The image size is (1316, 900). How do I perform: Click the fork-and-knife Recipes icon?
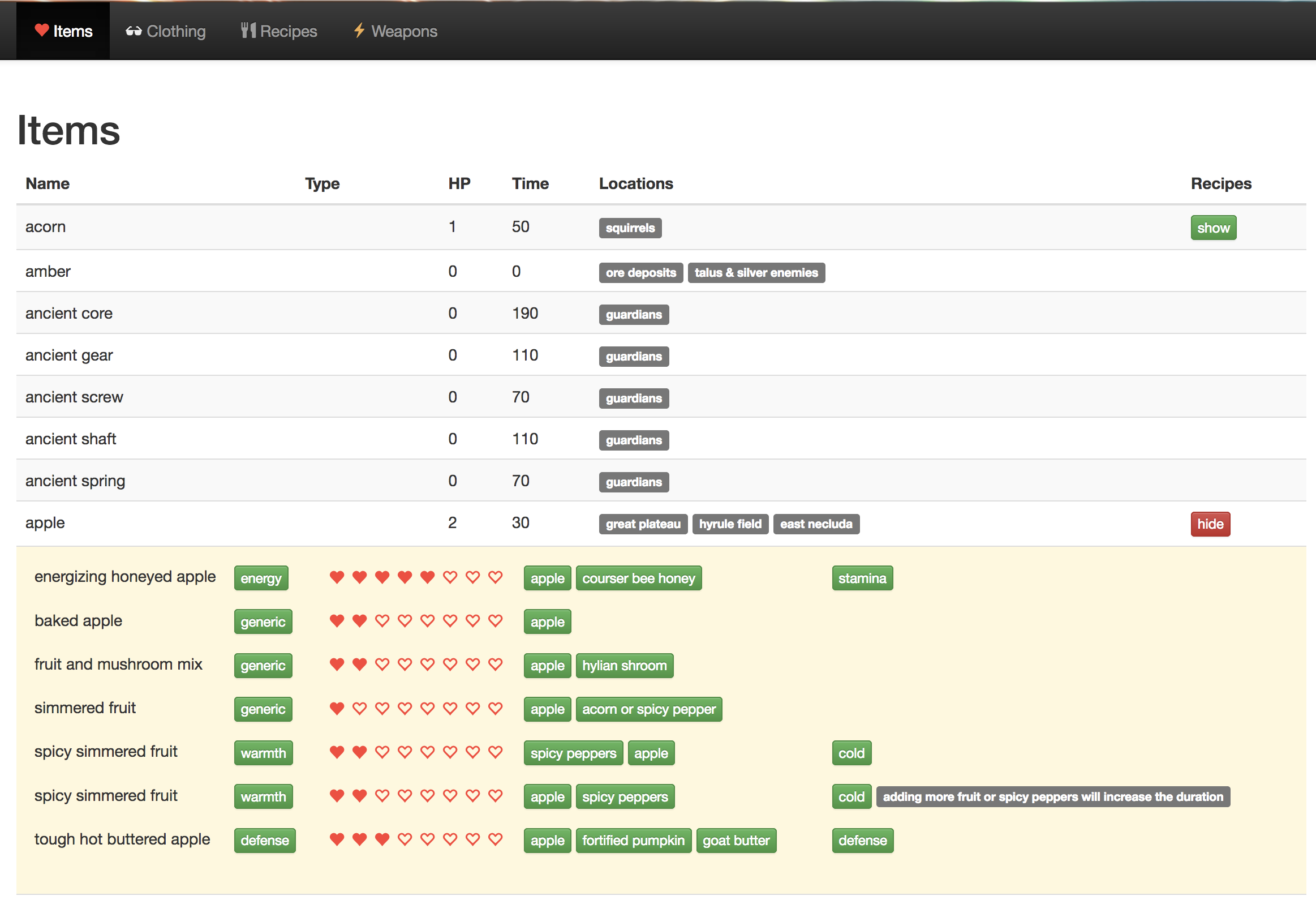point(248,30)
